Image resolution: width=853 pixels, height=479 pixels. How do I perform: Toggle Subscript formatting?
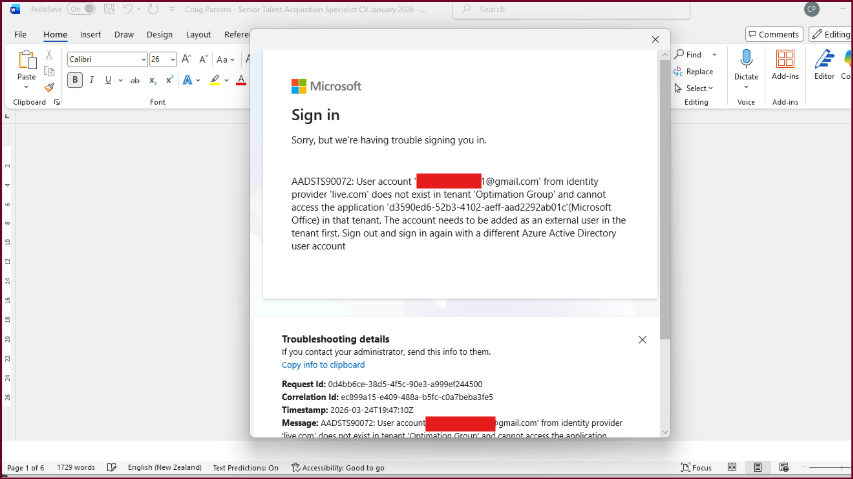153,80
